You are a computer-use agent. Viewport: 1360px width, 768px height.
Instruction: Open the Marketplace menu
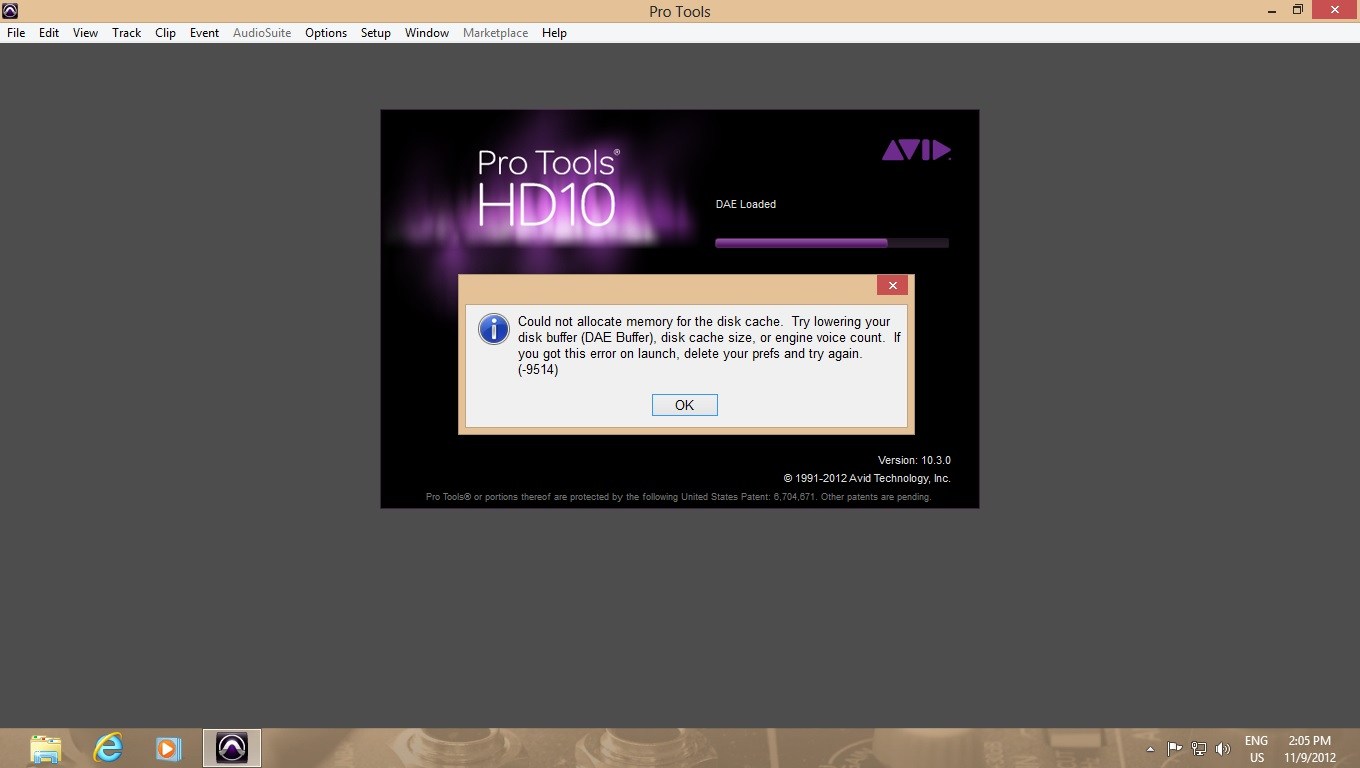coord(495,33)
